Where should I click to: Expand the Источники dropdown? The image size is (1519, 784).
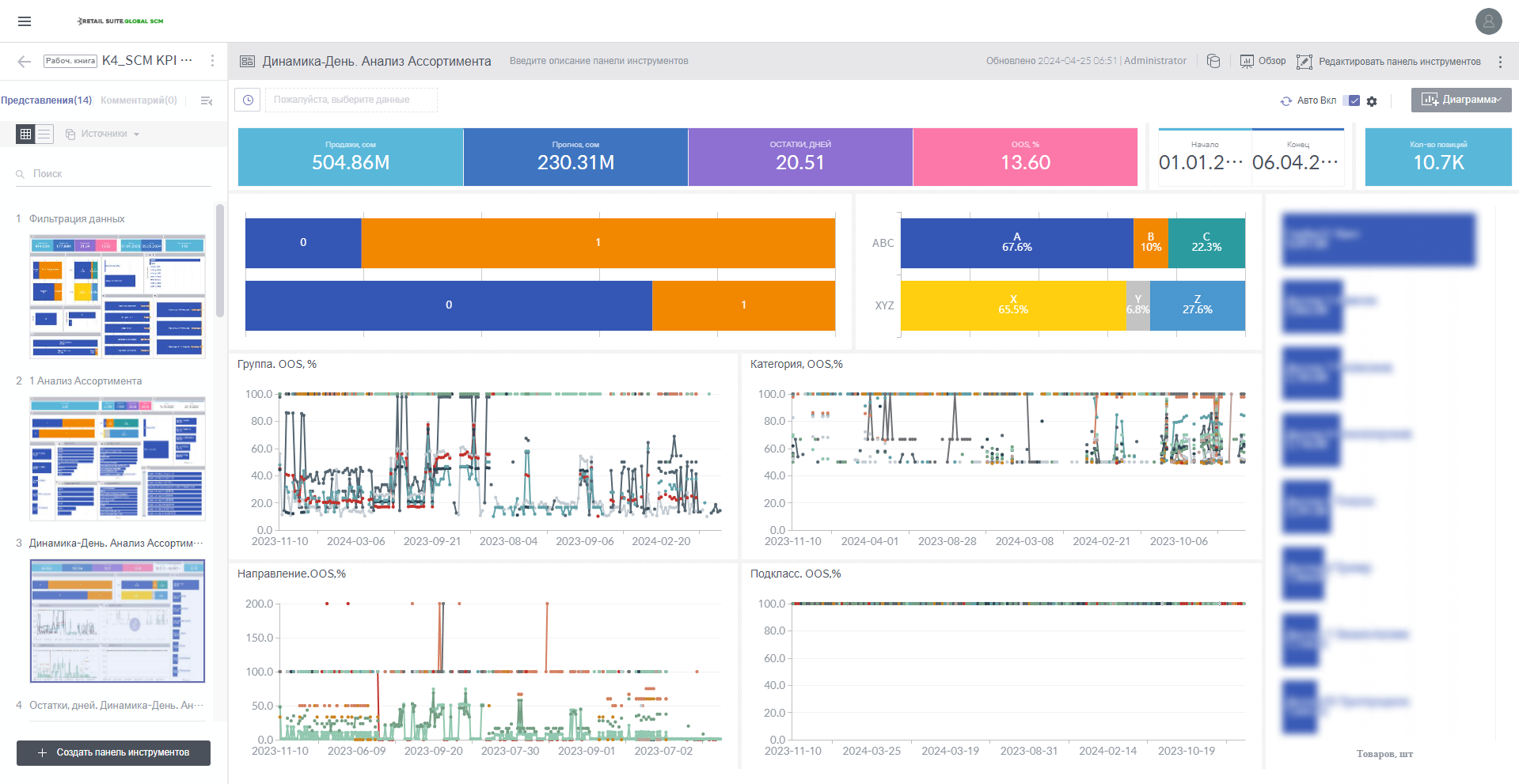(104, 134)
